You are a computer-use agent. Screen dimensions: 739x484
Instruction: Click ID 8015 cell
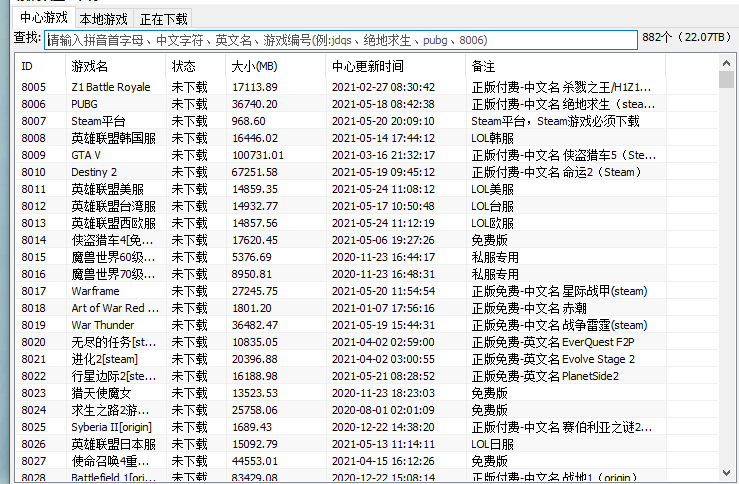click(33, 257)
